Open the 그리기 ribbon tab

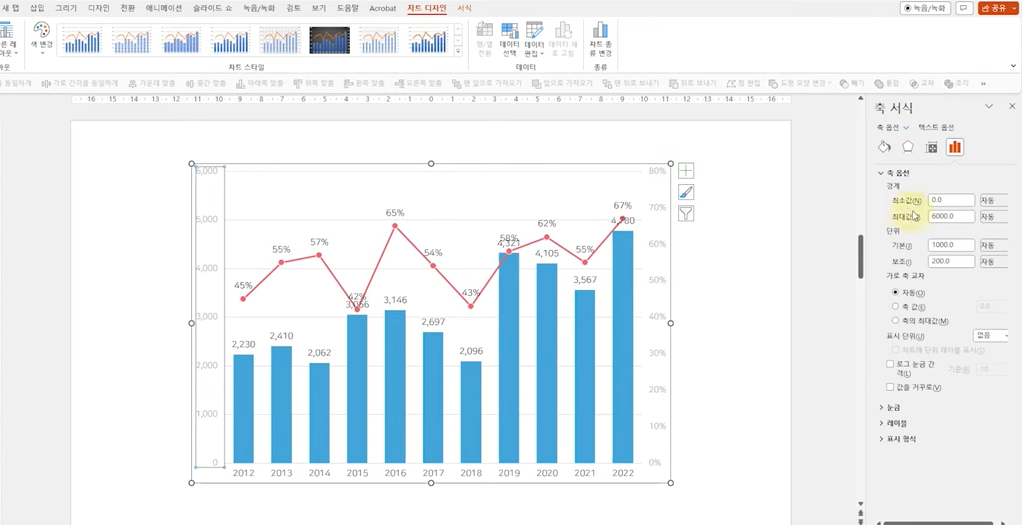click(x=65, y=8)
